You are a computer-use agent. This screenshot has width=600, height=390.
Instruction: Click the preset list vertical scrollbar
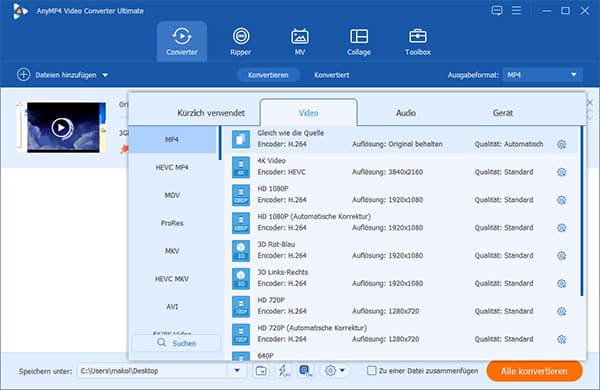582,211
